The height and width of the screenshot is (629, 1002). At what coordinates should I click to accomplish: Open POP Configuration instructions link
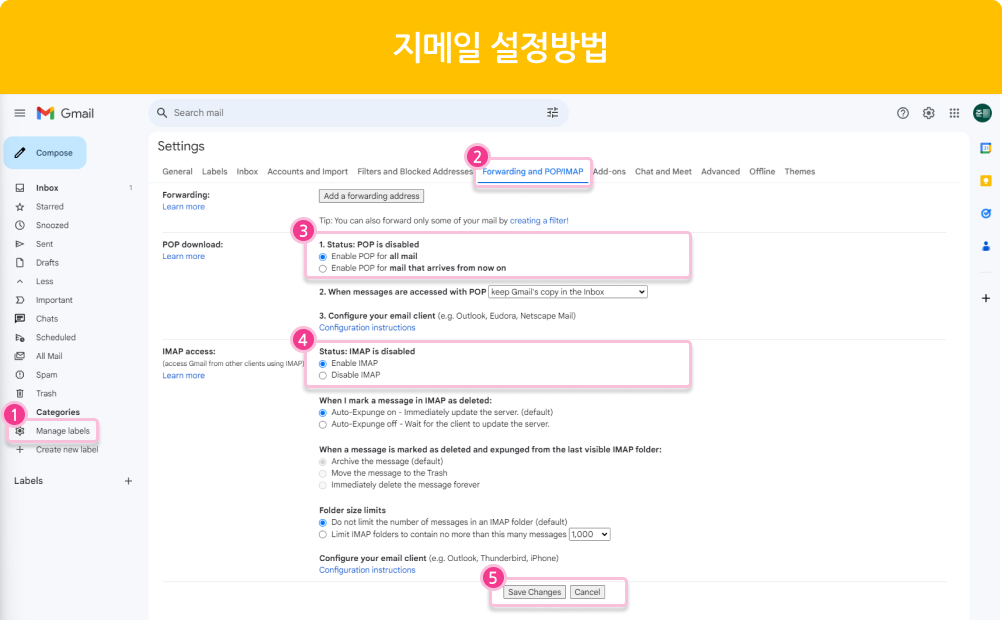coord(367,327)
